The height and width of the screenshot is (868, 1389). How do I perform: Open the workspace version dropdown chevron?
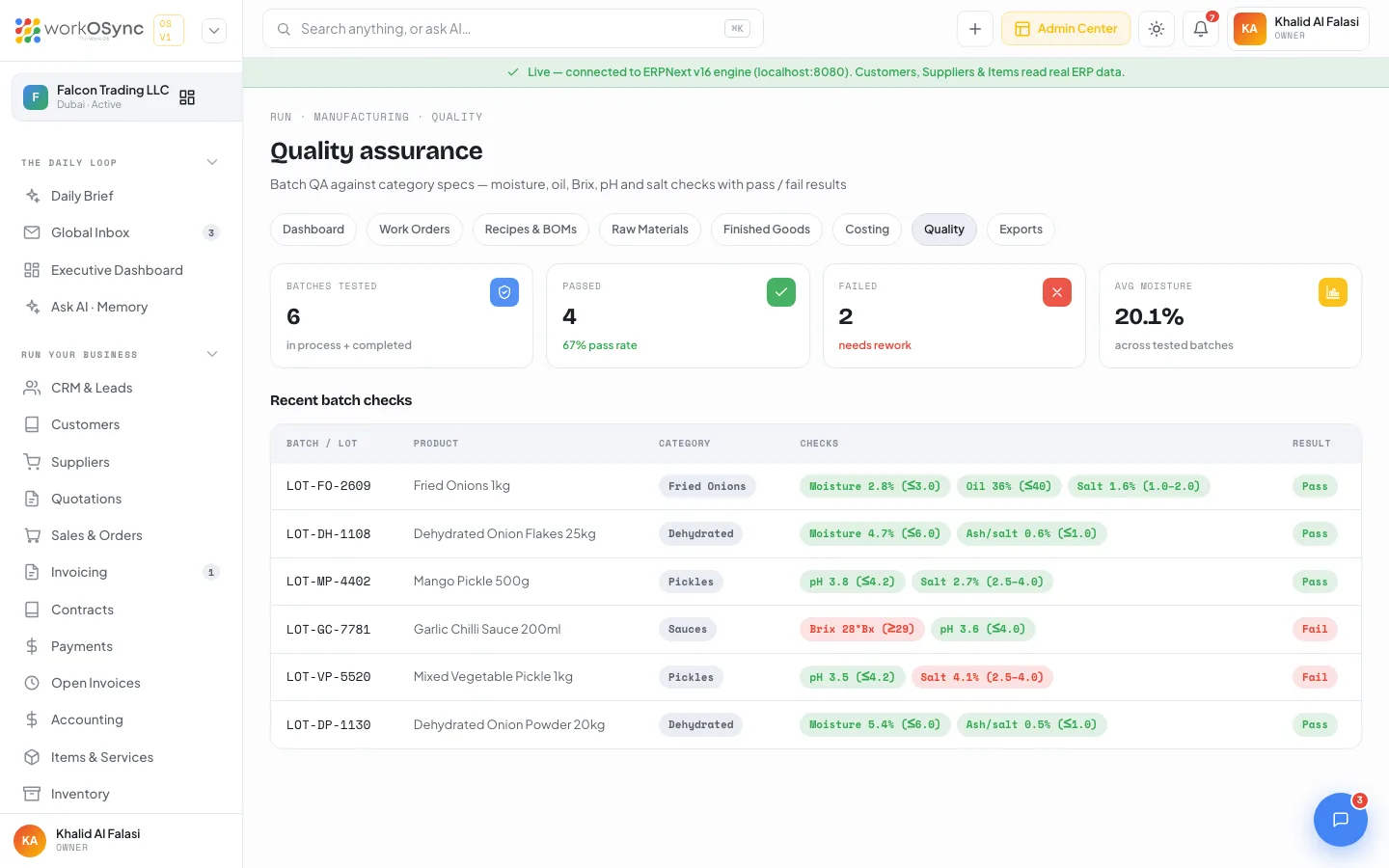214,30
